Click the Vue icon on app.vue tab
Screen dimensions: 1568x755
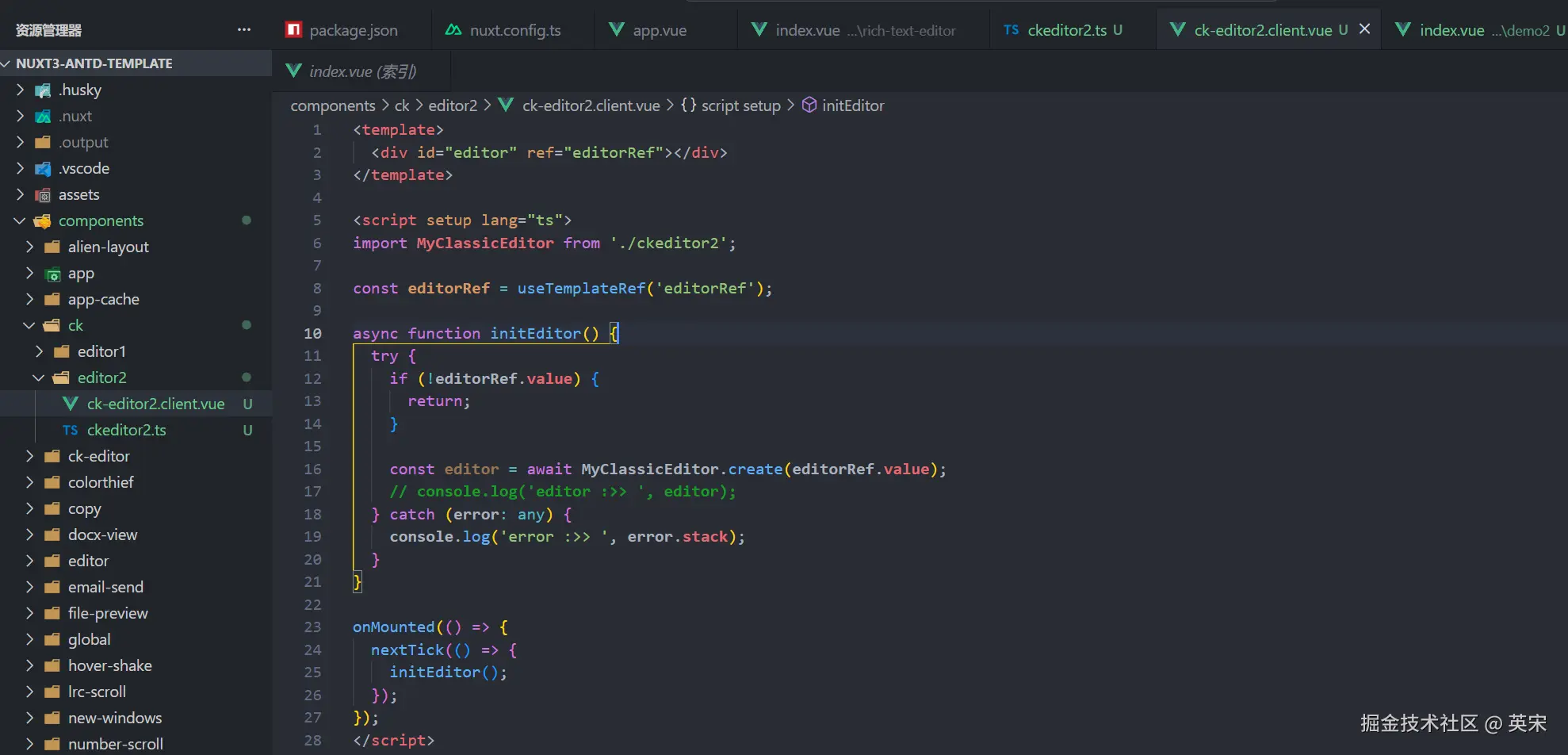pyautogui.click(x=616, y=30)
